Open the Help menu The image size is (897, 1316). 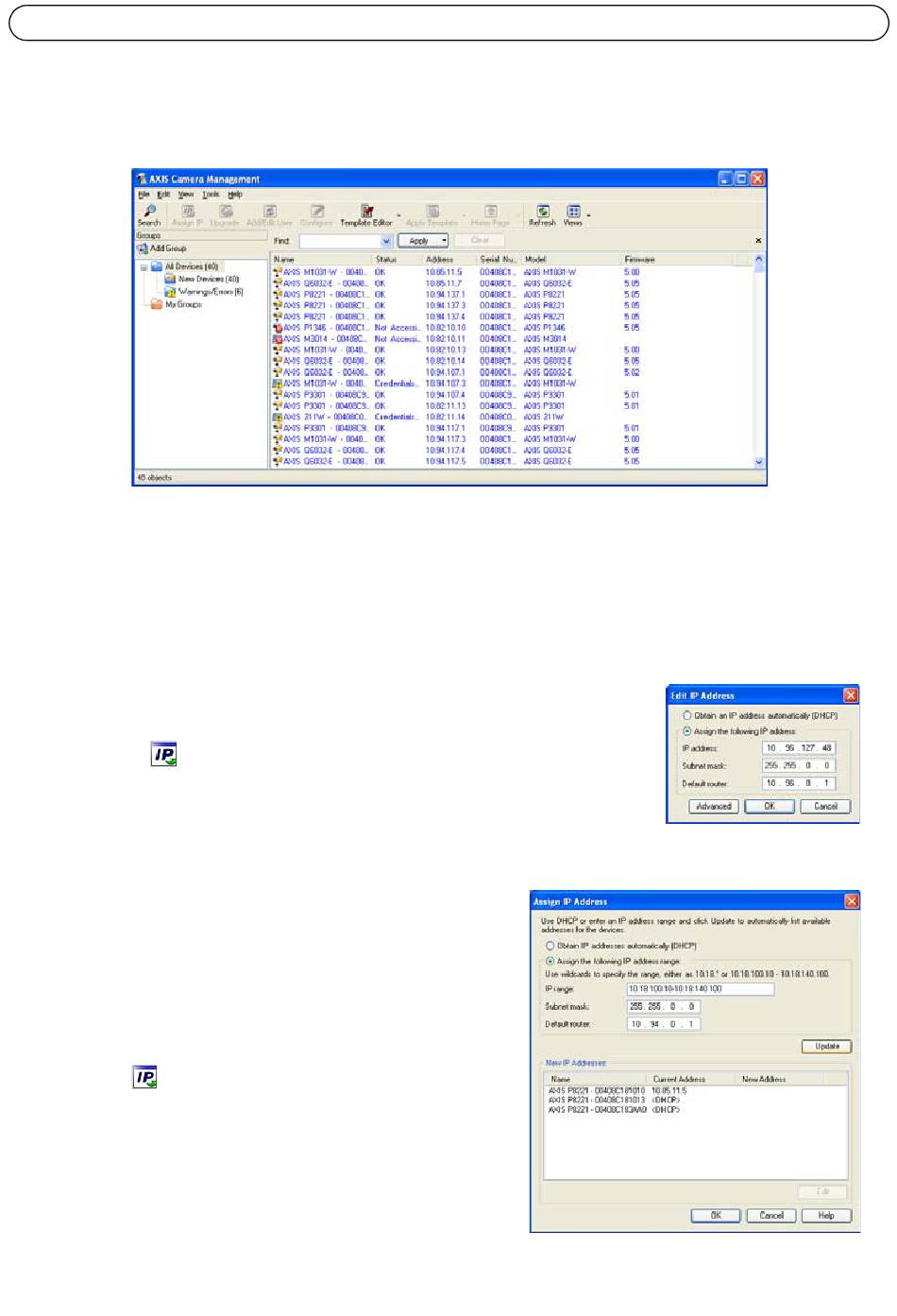pos(235,195)
